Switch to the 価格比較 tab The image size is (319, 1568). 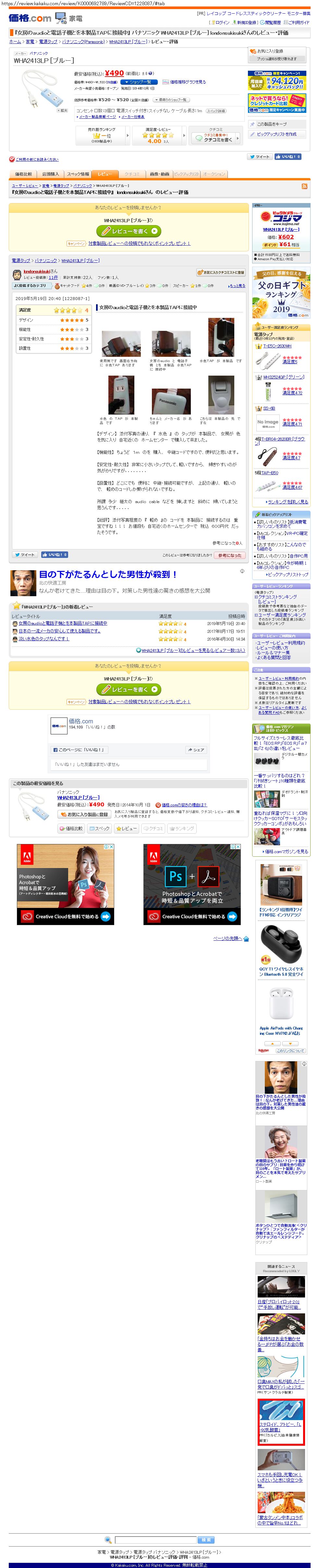[x=24, y=174]
